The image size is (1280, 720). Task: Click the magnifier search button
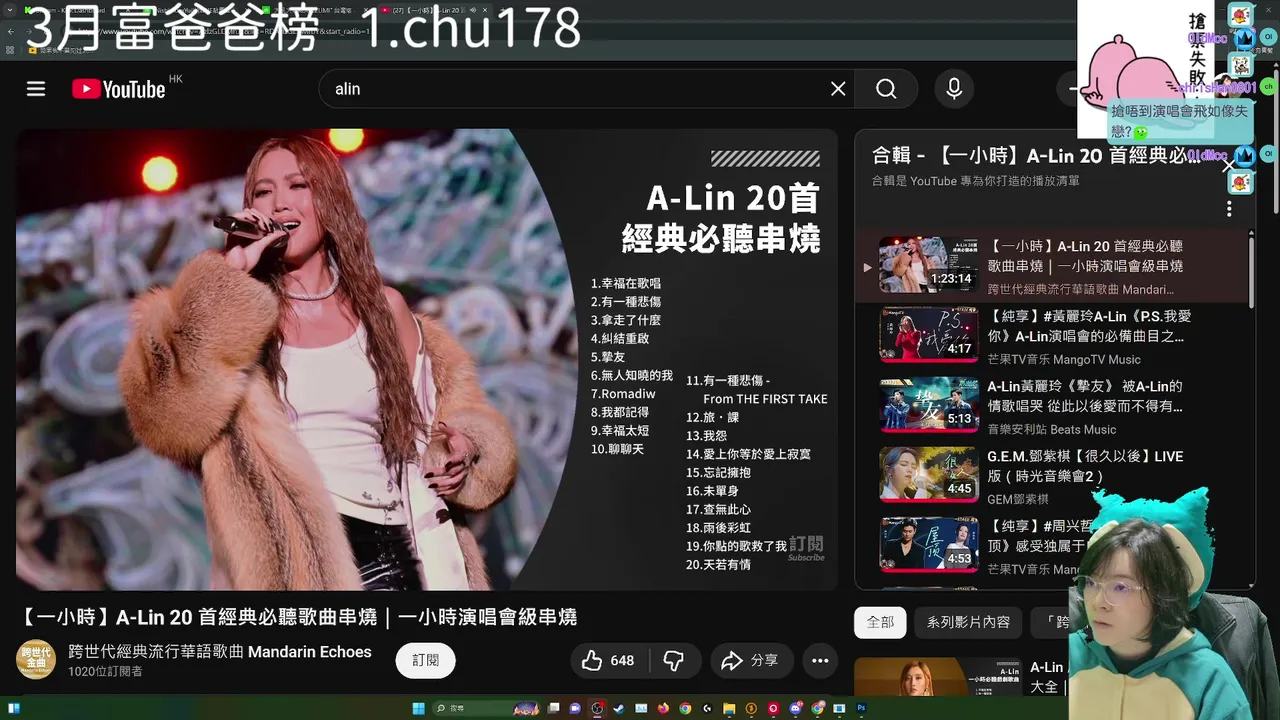click(x=886, y=89)
